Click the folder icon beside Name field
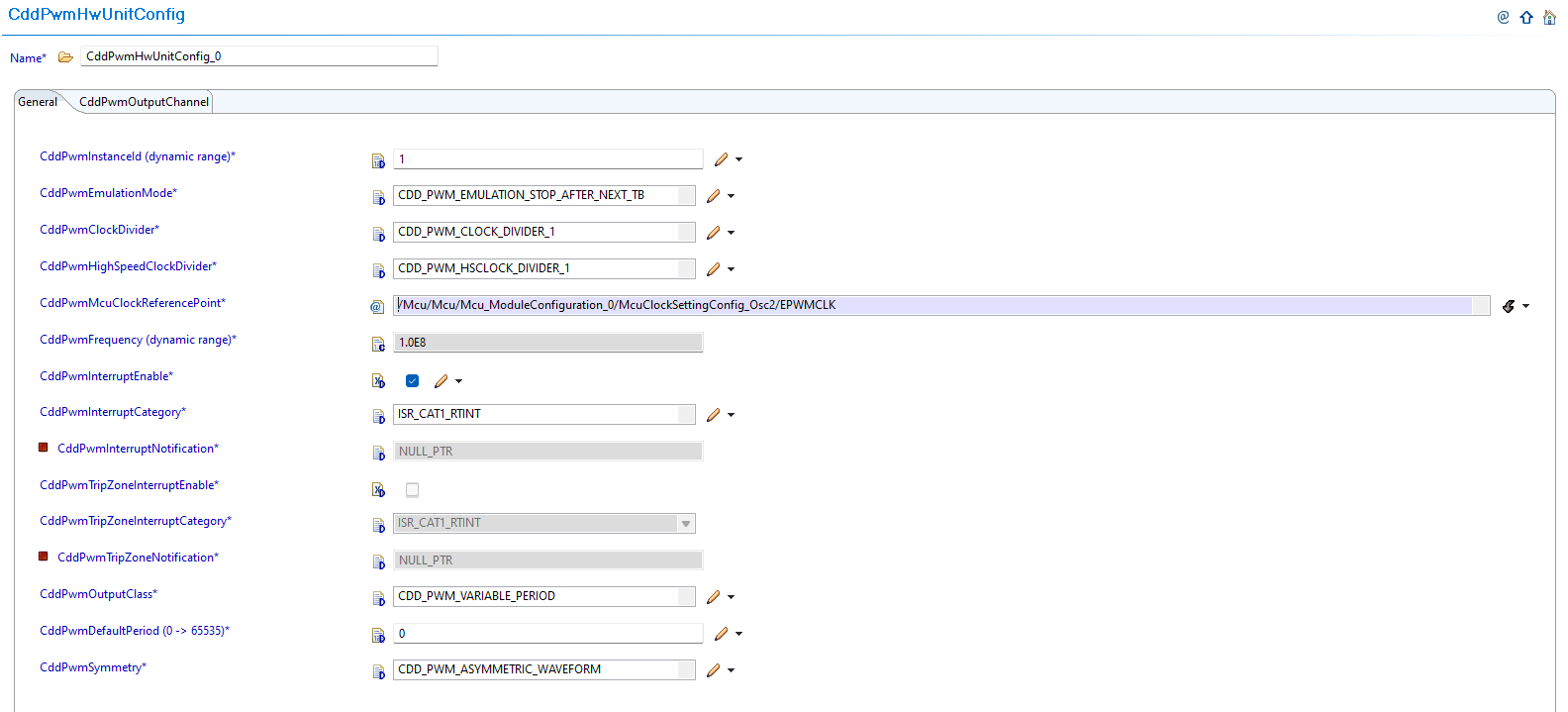This screenshot has height=712, width=1568. 65,57
